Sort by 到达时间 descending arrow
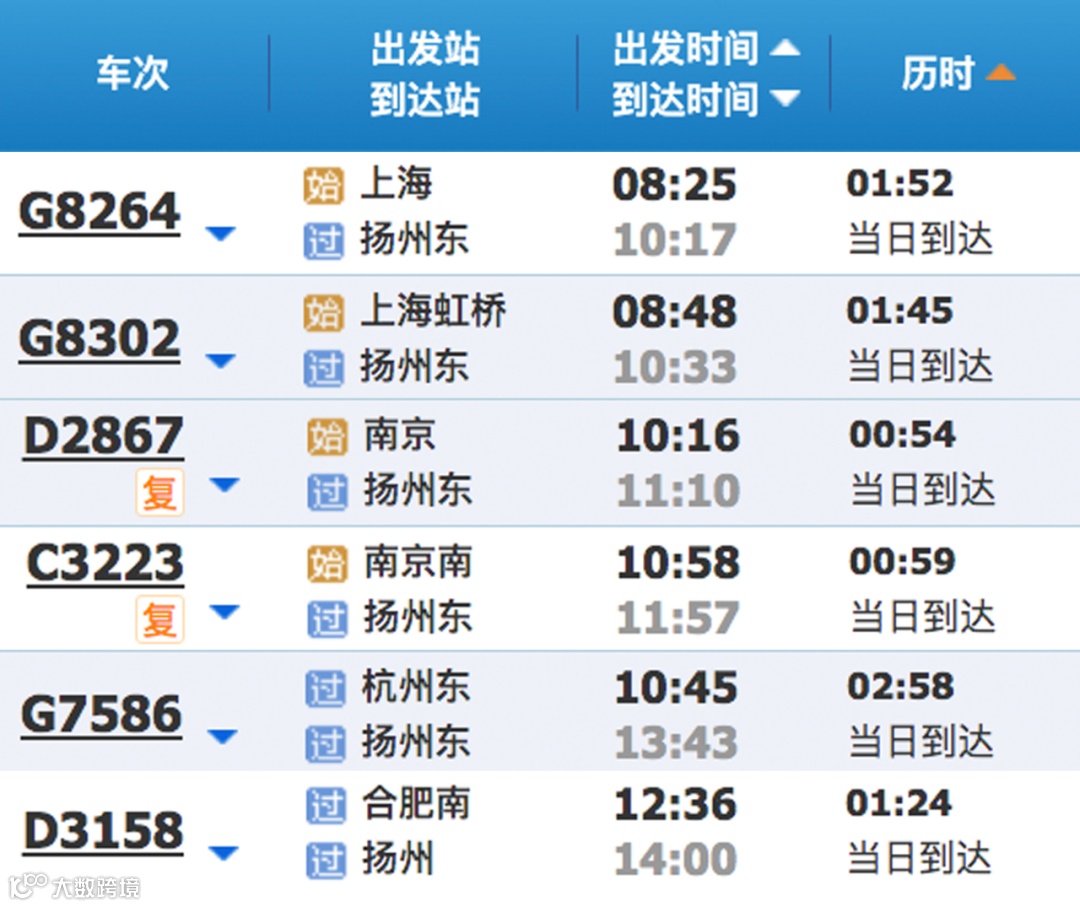Viewport: 1080px width, 907px height. [785, 98]
